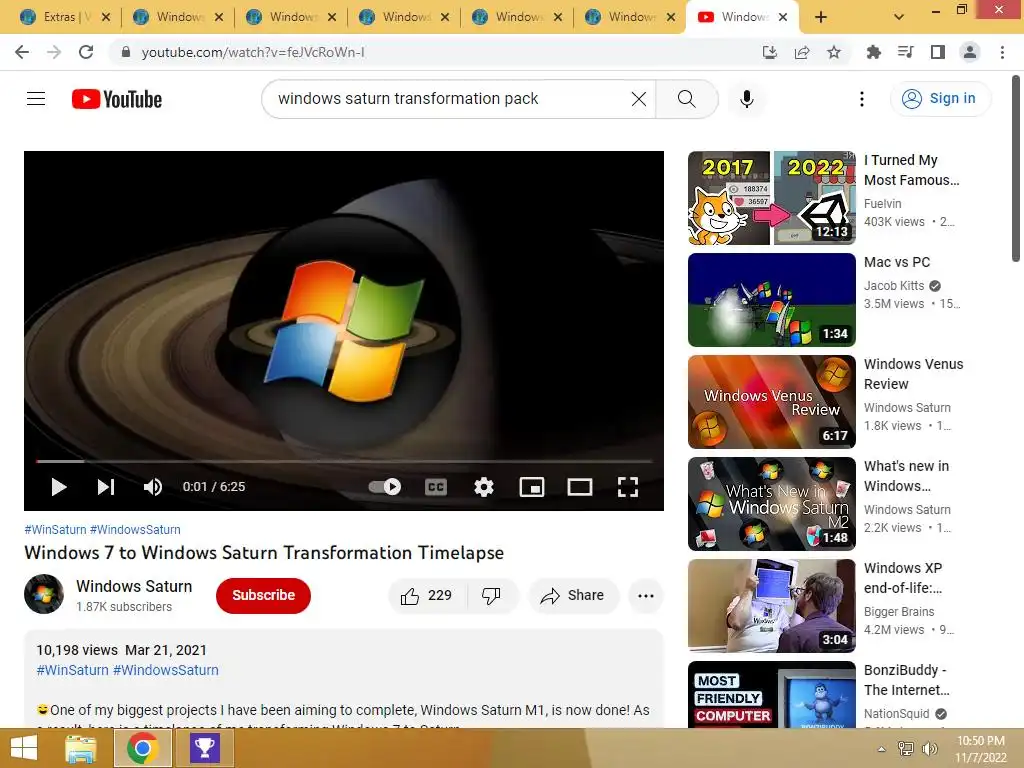Like the video with thumbs up
The height and width of the screenshot is (768, 1024).
click(x=426, y=596)
